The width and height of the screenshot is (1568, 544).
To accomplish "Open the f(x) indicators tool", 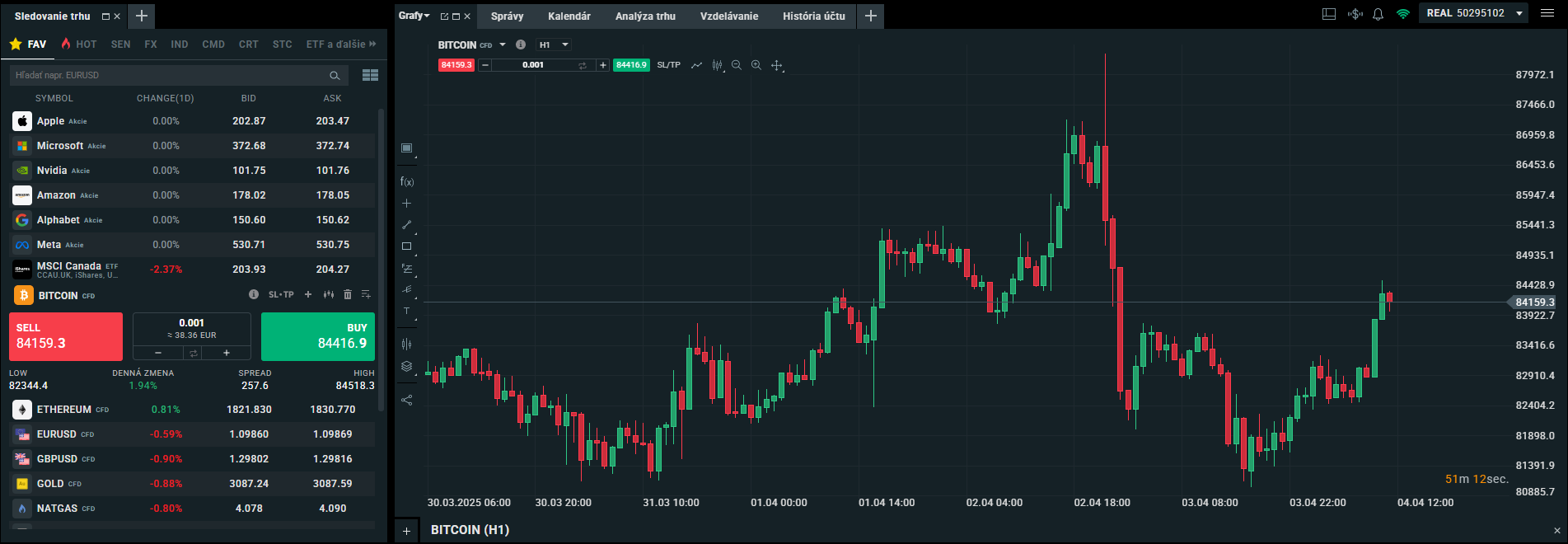I will click(406, 181).
